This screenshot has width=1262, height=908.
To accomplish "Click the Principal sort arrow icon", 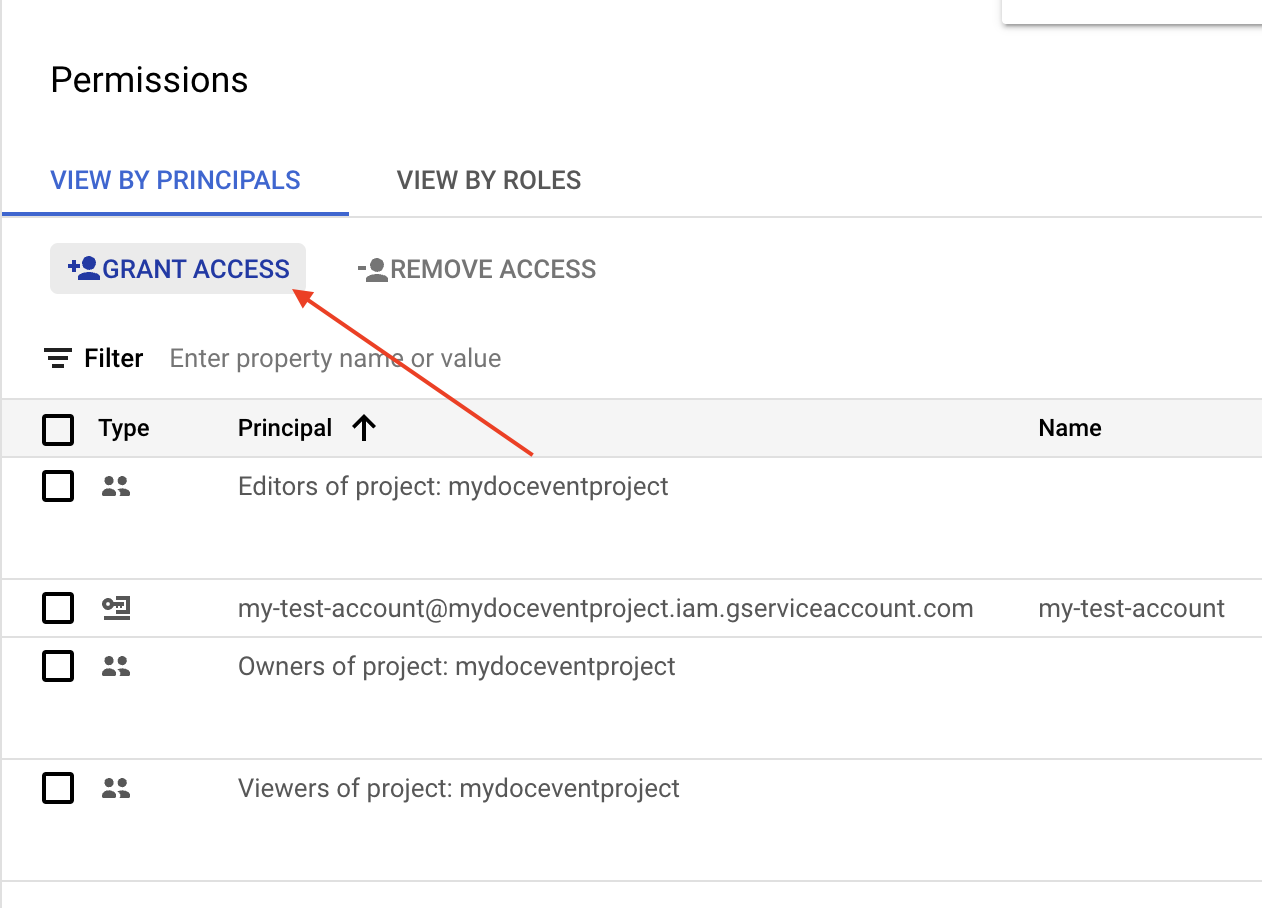I will pos(364,428).
